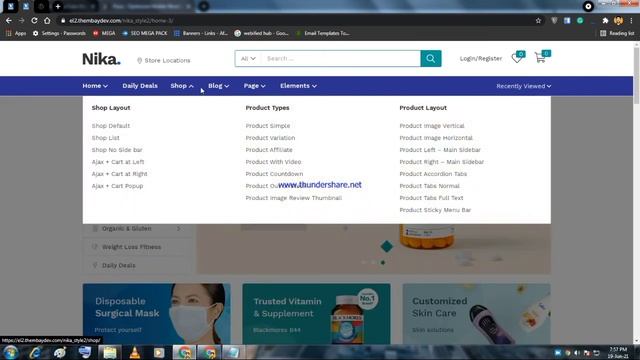
Task: Open new browser tab plus icon
Action: pyautogui.click(x=58, y=6)
